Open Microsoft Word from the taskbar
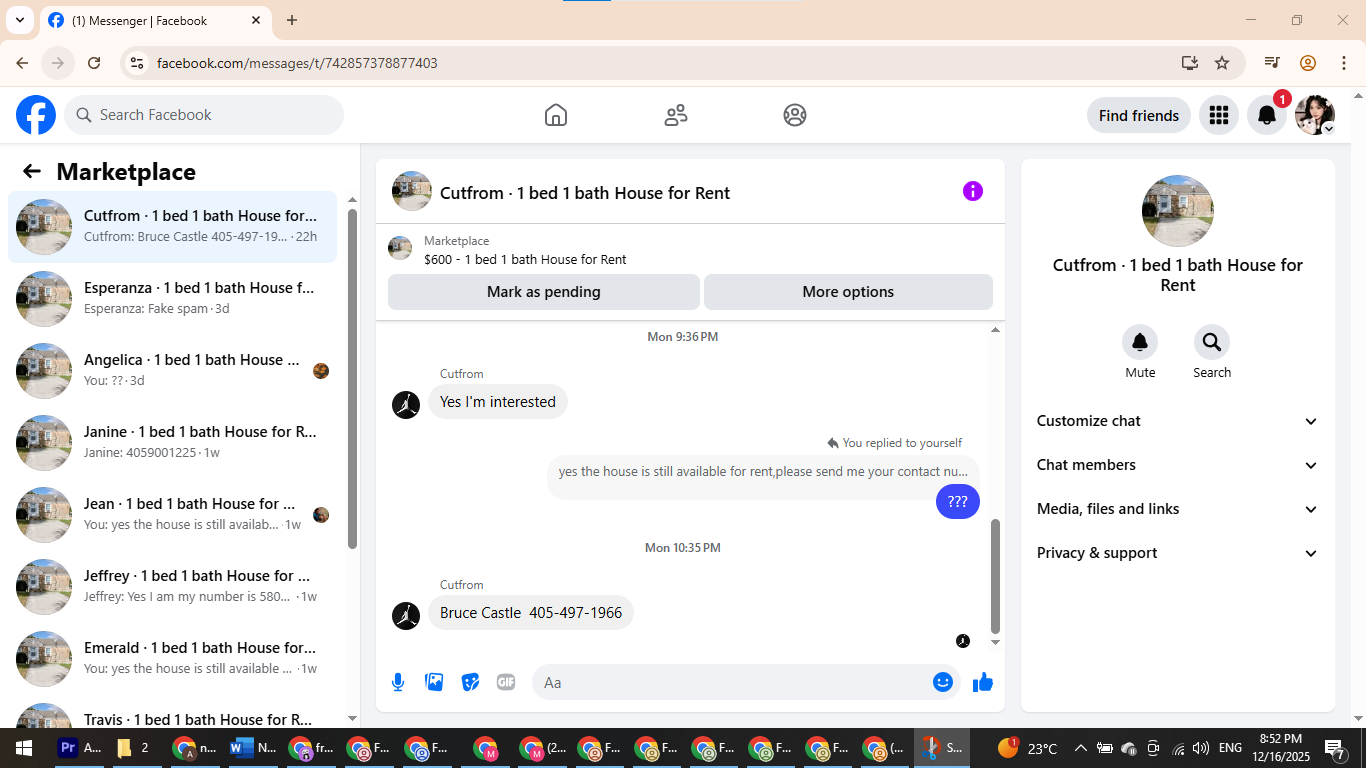 point(253,748)
